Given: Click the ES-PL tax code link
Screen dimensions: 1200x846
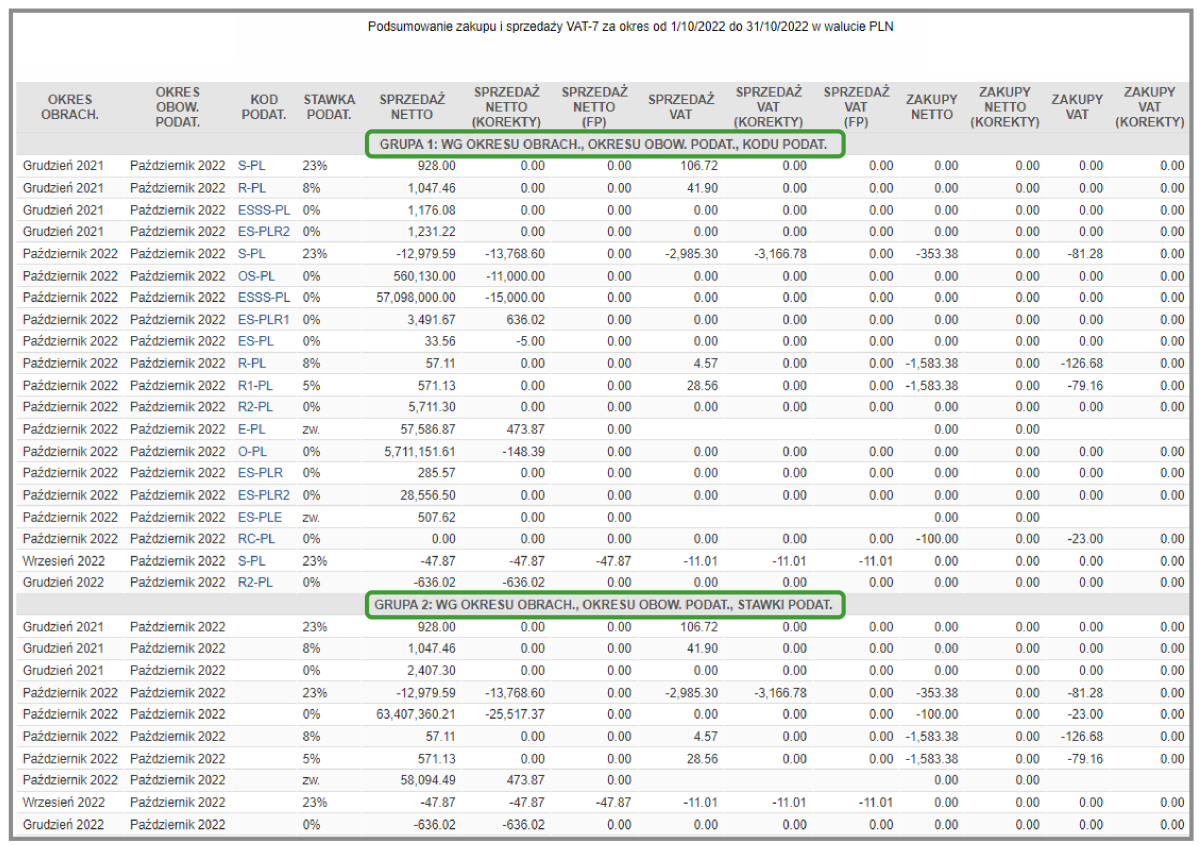Looking at the screenshot, I should [255, 342].
